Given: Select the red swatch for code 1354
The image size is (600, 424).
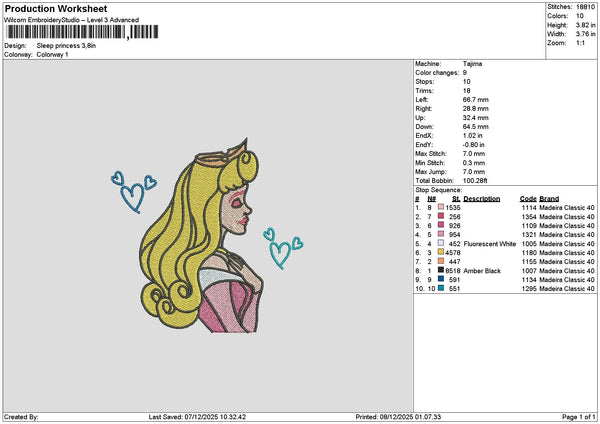Looking at the screenshot, I should pos(441,216).
